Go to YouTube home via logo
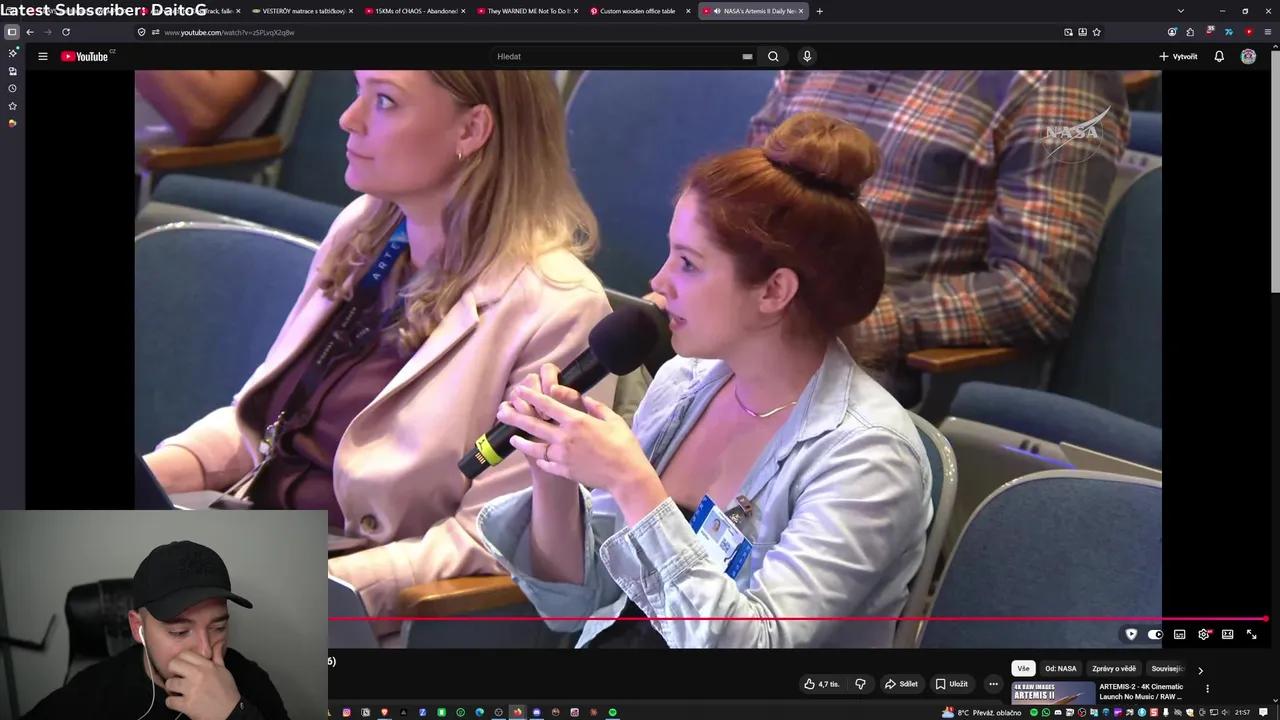1280x720 pixels. point(87,56)
